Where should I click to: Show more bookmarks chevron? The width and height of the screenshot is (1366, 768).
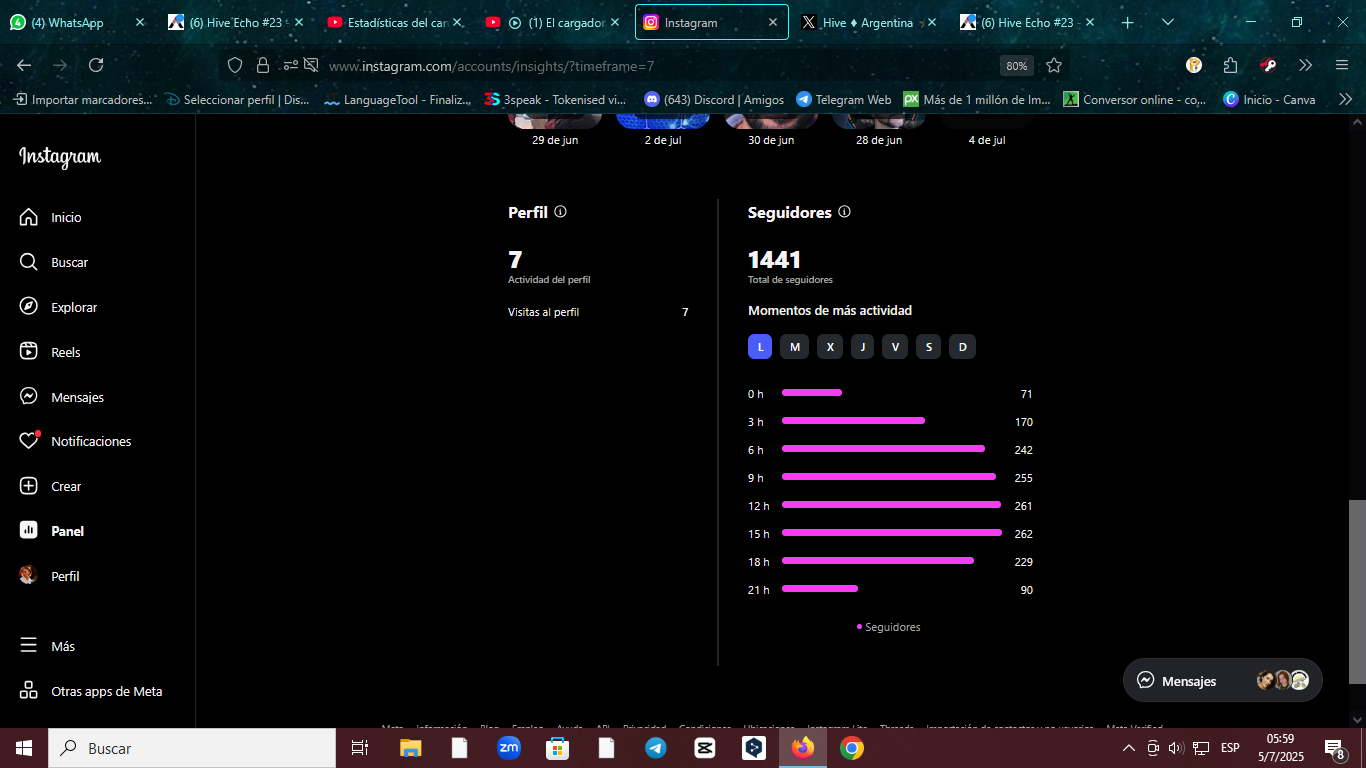(1345, 99)
